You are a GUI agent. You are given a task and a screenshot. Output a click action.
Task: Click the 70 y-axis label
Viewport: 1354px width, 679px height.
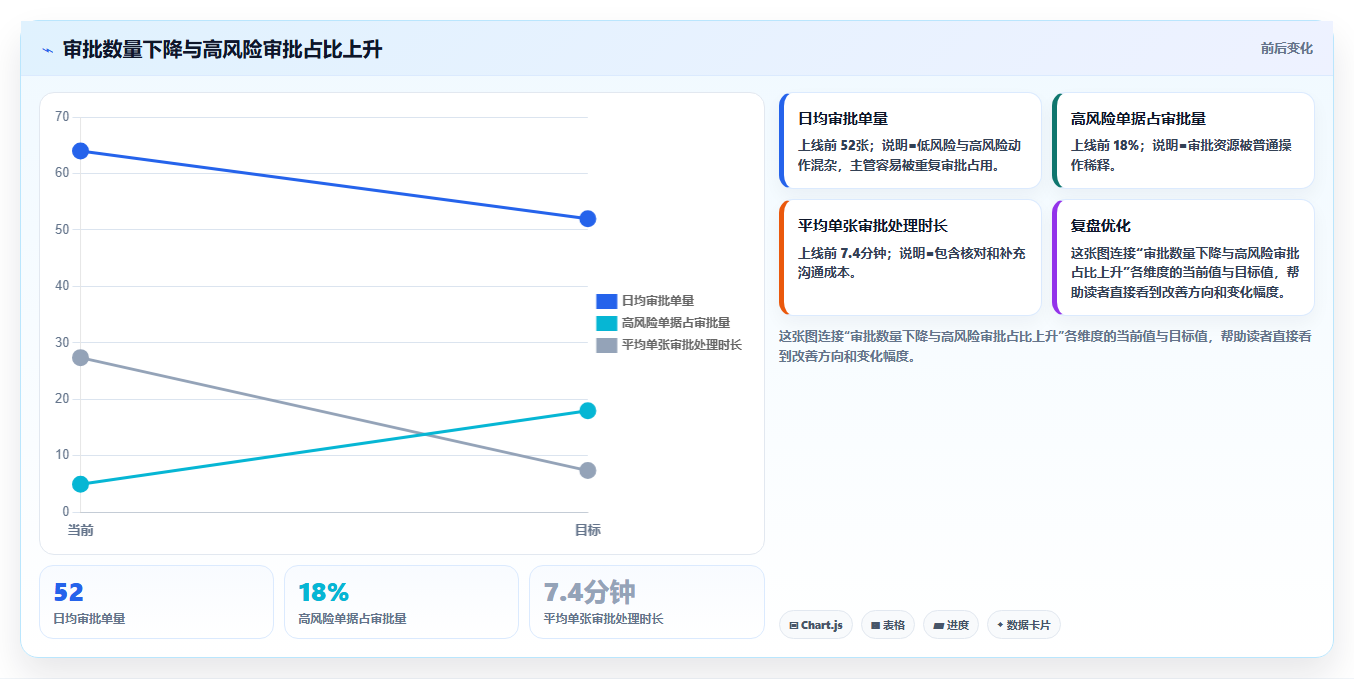pyautogui.click(x=62, y=117)
